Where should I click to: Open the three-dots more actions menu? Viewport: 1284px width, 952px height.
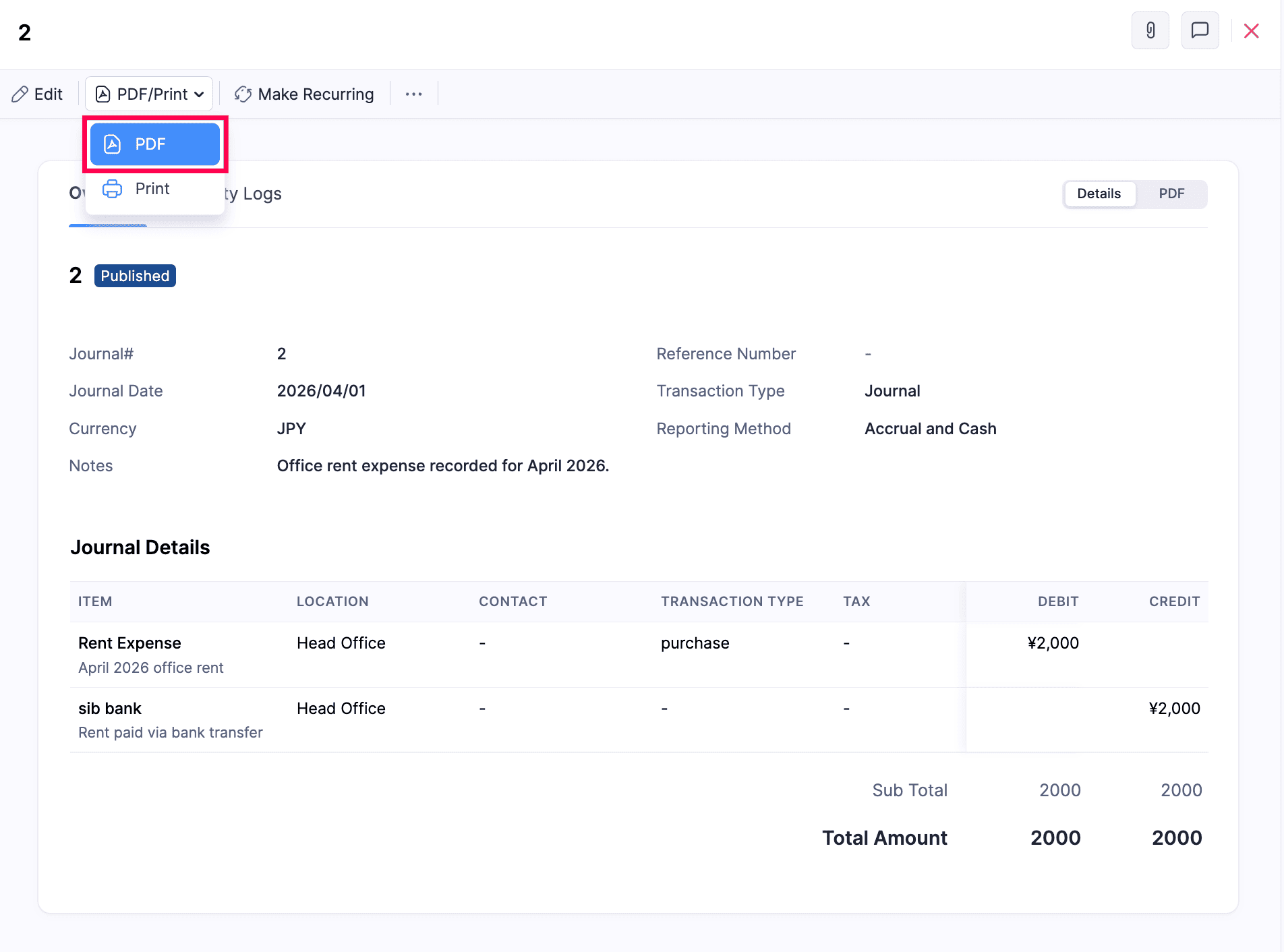click(x=413, y=94)
